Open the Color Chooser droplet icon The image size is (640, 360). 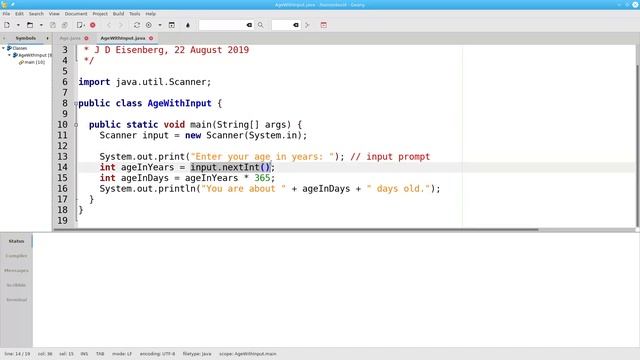coord(188,25)
